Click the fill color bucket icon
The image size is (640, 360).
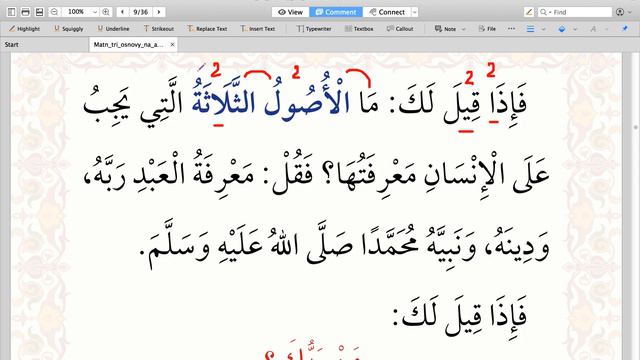click(562, 29)
